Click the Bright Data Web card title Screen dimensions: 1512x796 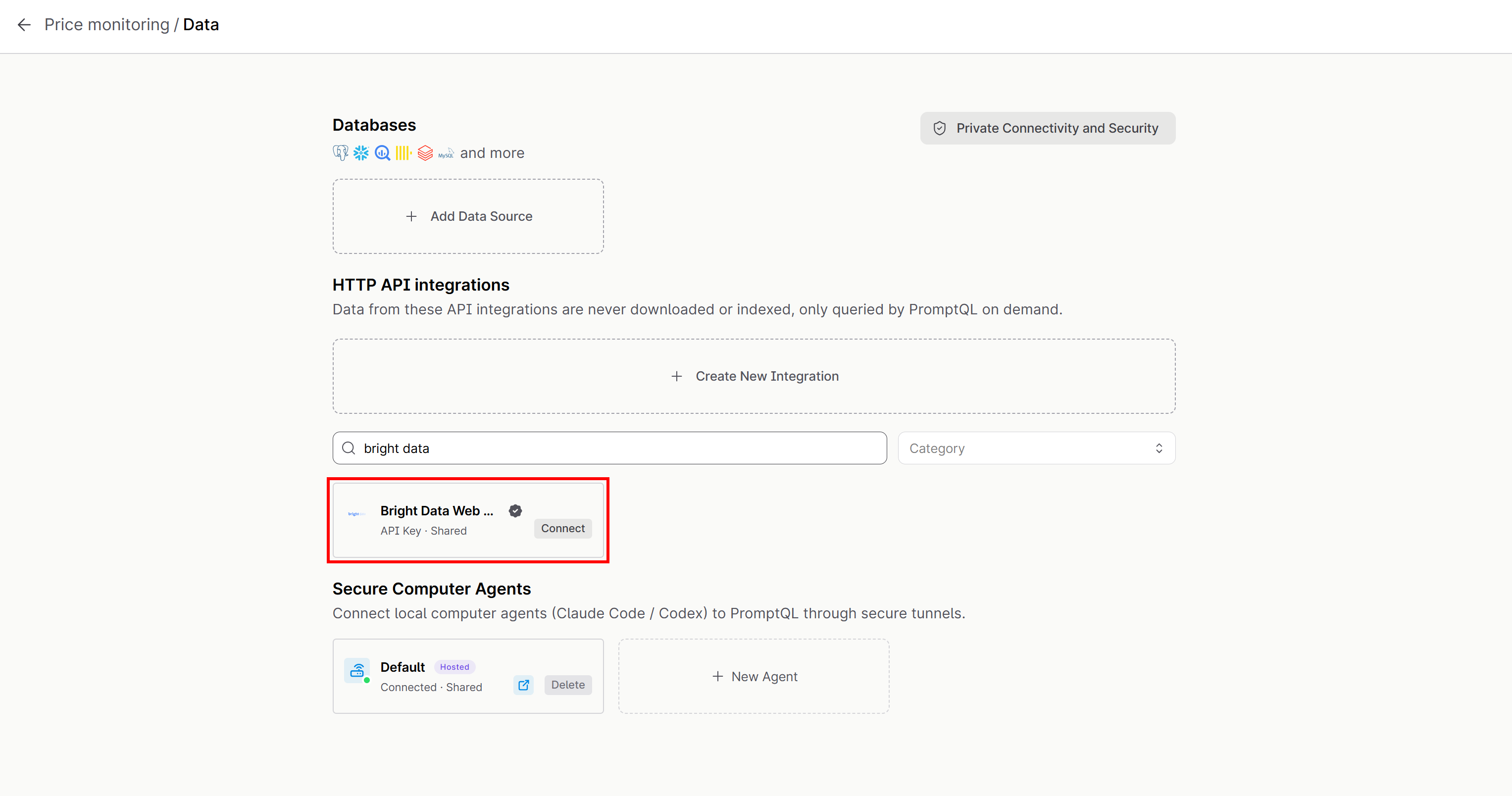pos(437,511)
